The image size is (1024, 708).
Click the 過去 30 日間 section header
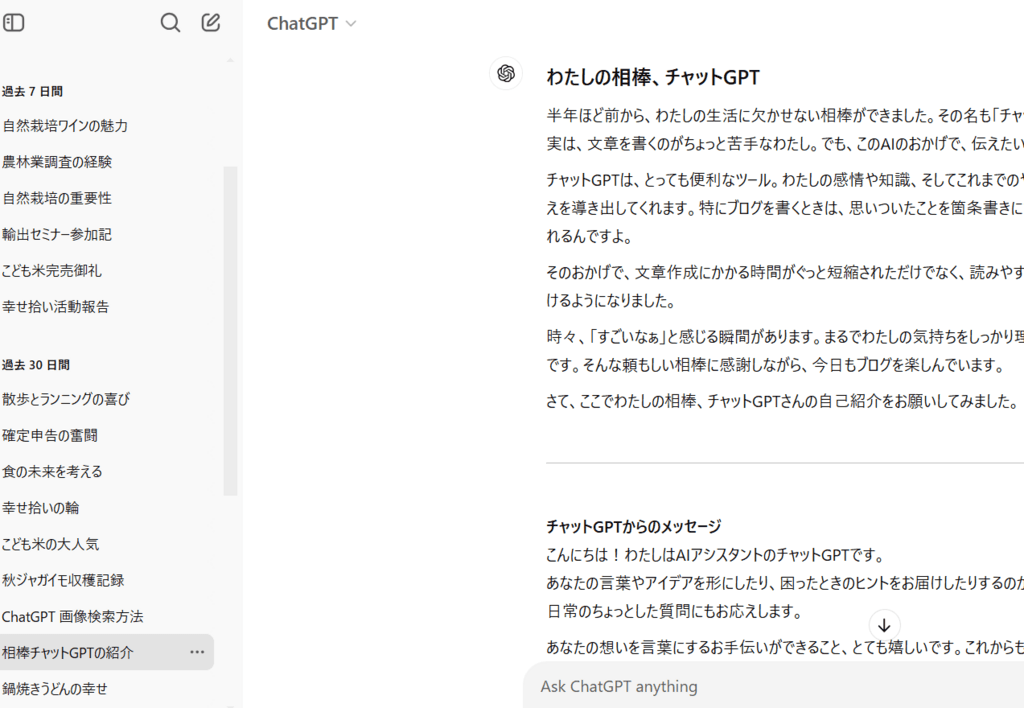35,365
